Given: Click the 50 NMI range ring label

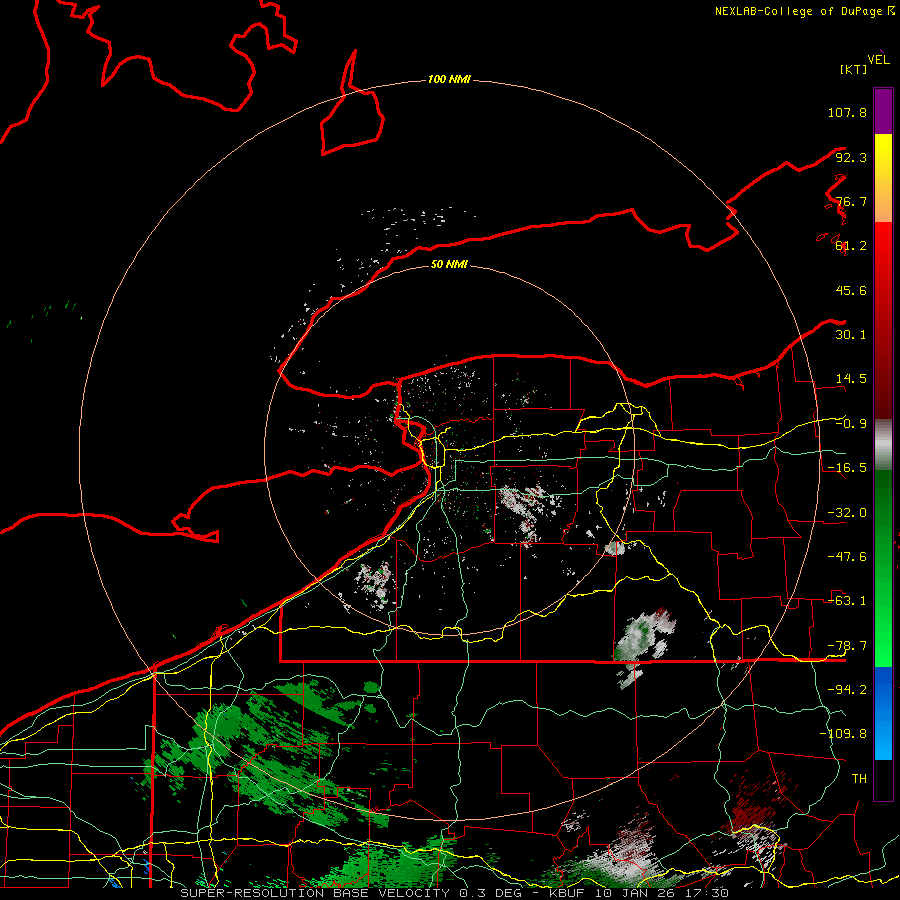Looking at the screenshot, I should coord(449,264).
